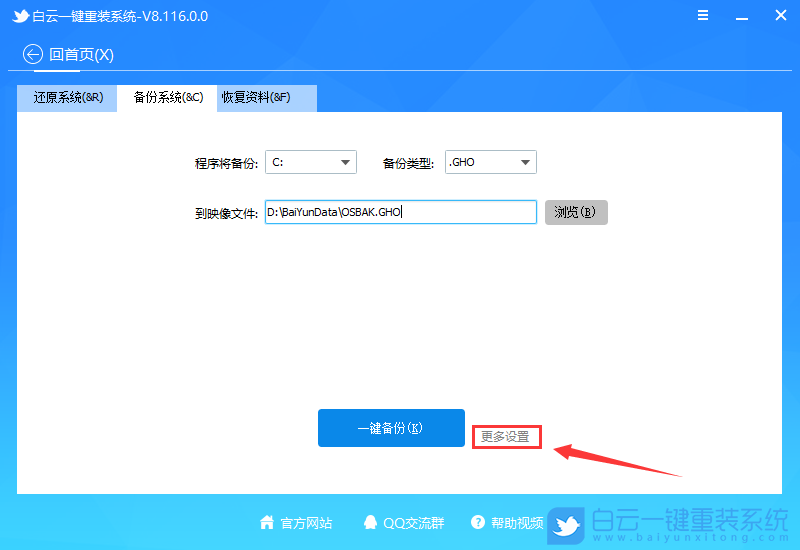This screenshot has height=550, width=800.
Task: Click the question mark icon for 帮助视频
Action: 478,522
